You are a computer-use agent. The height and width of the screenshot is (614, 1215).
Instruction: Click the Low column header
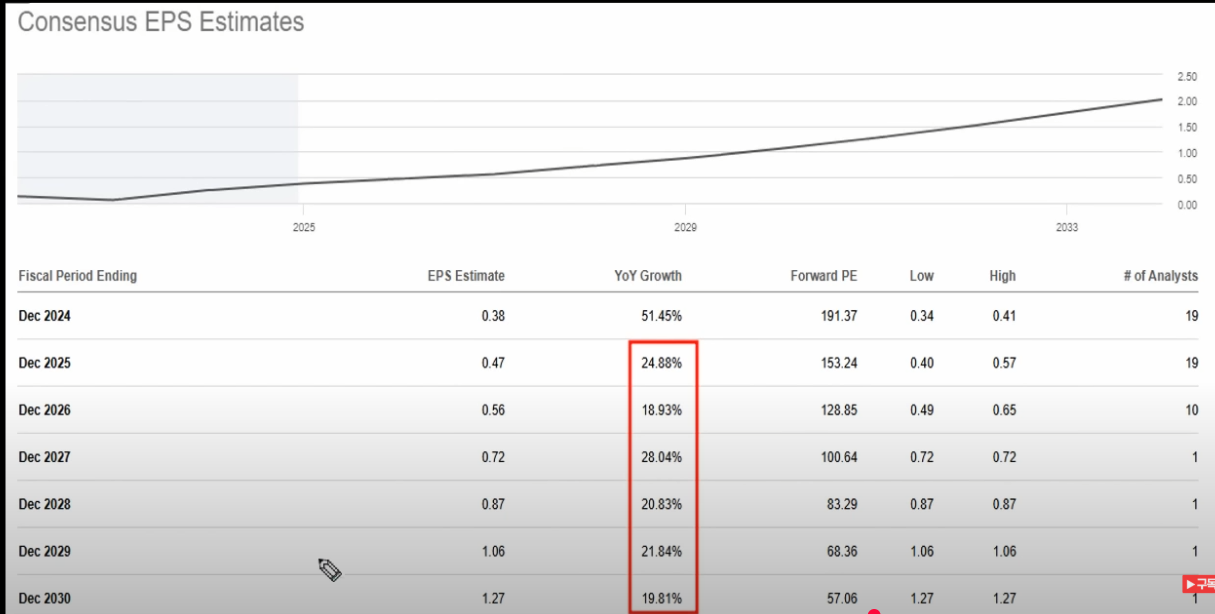point(921,276)
